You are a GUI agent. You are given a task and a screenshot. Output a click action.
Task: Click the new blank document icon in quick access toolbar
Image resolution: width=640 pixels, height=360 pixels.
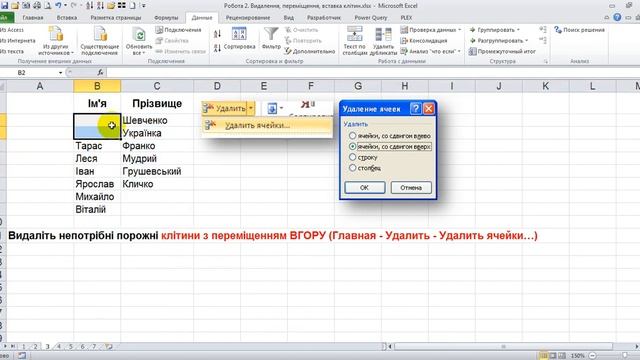pos(132,6)
